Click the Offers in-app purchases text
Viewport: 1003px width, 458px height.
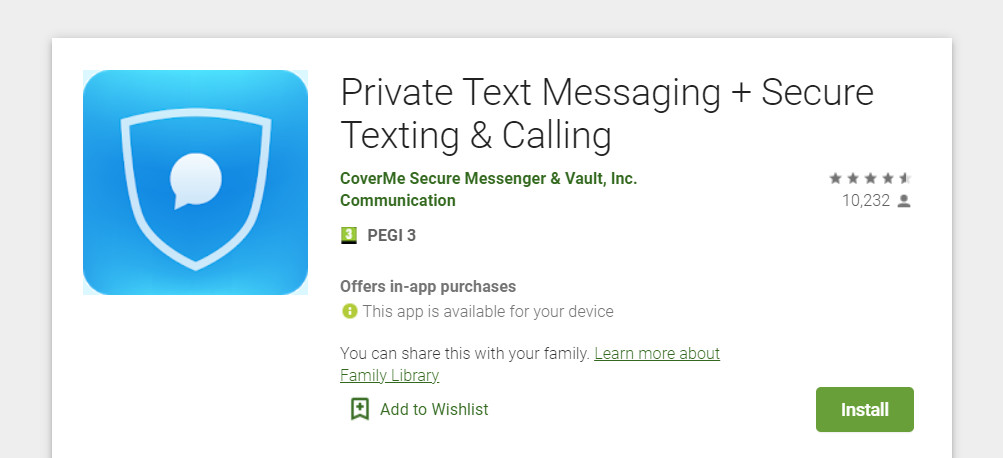428,286
